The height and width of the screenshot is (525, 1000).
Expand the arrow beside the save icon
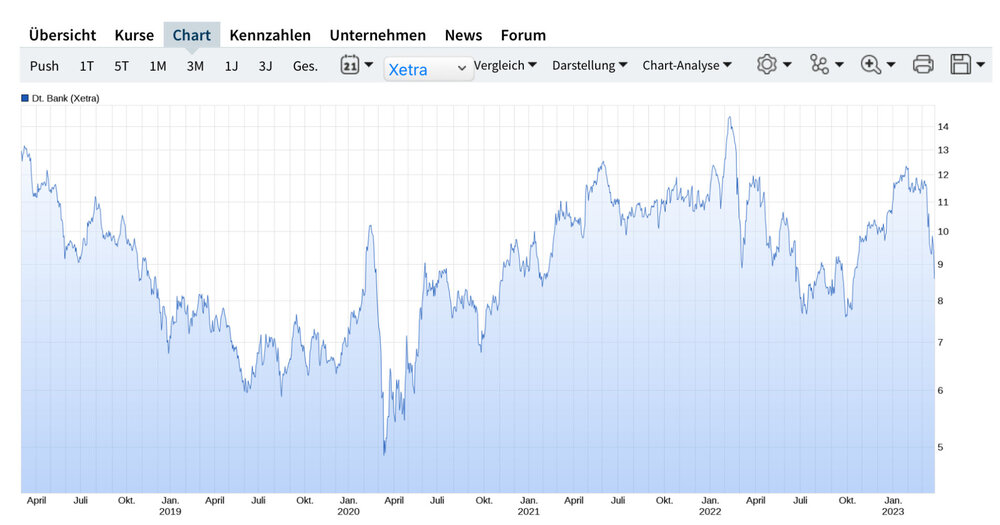pos(981,64)
